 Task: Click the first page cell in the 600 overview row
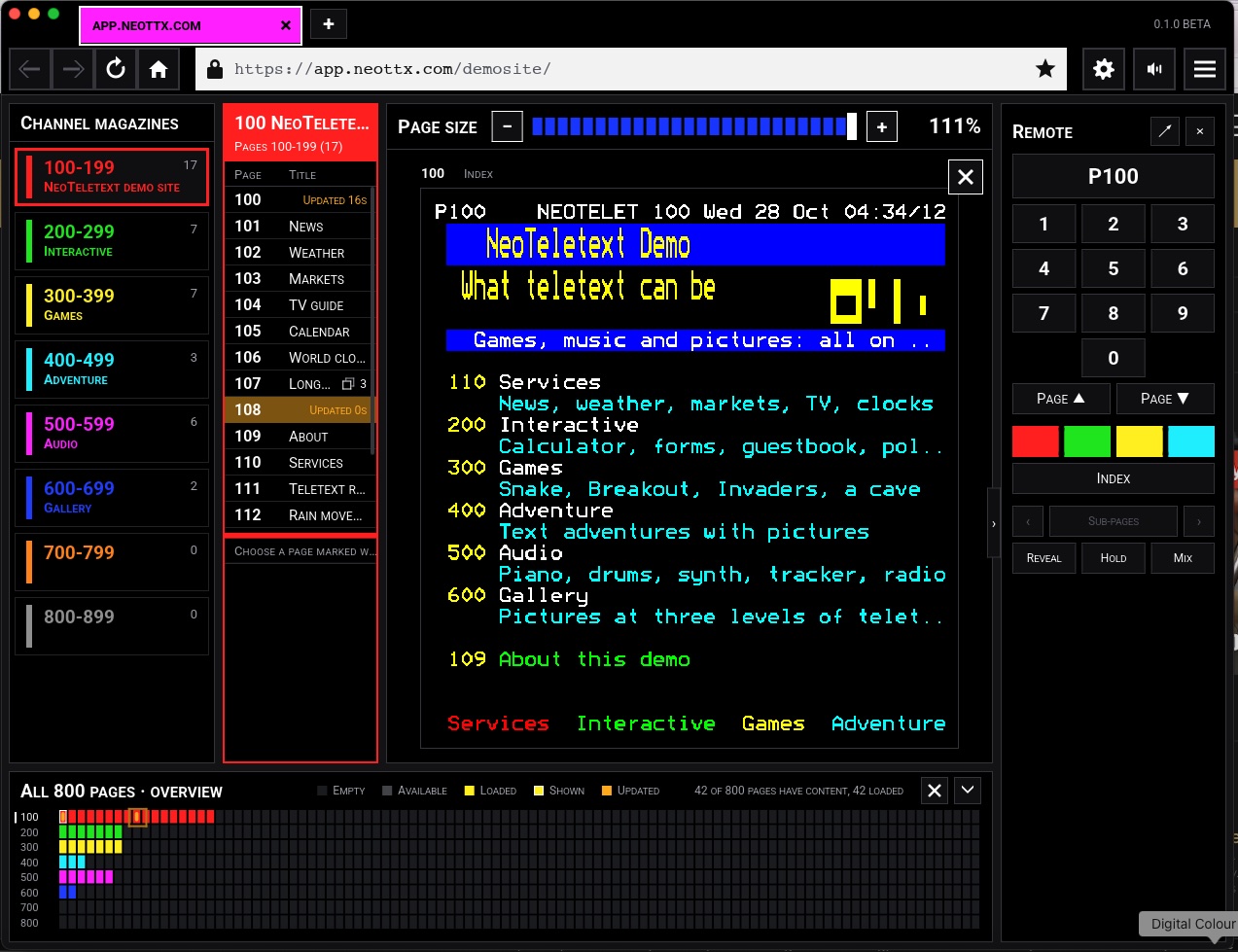point(63,892)
